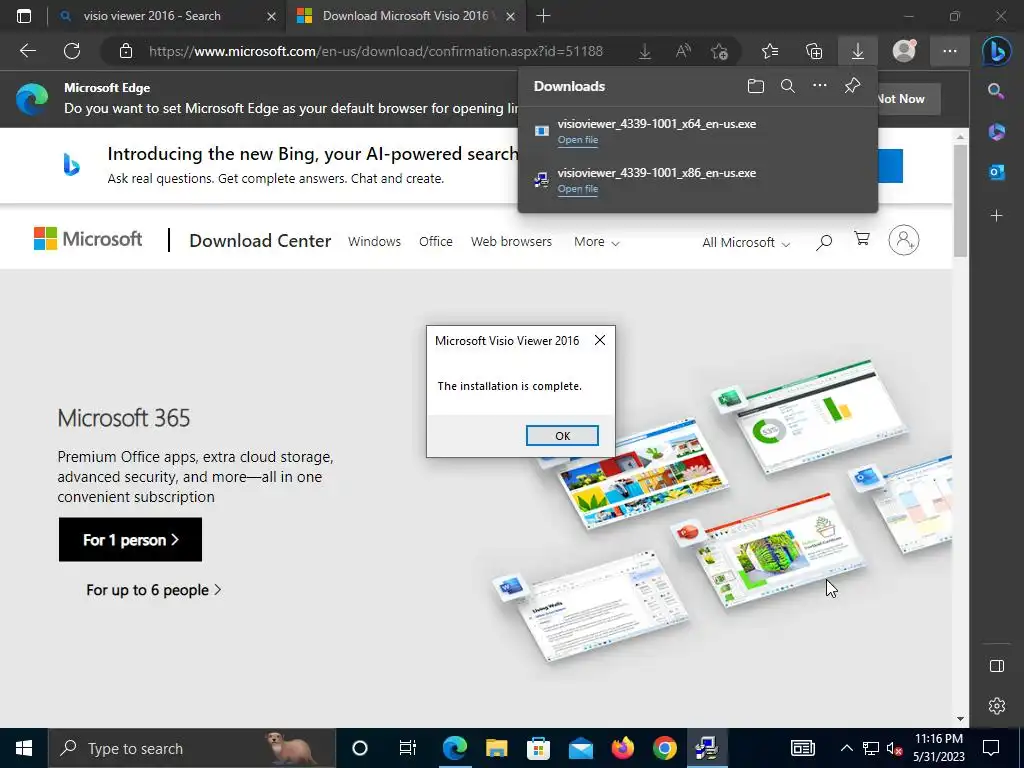Toggle the Downloads toolbar button

pos(857,51)
